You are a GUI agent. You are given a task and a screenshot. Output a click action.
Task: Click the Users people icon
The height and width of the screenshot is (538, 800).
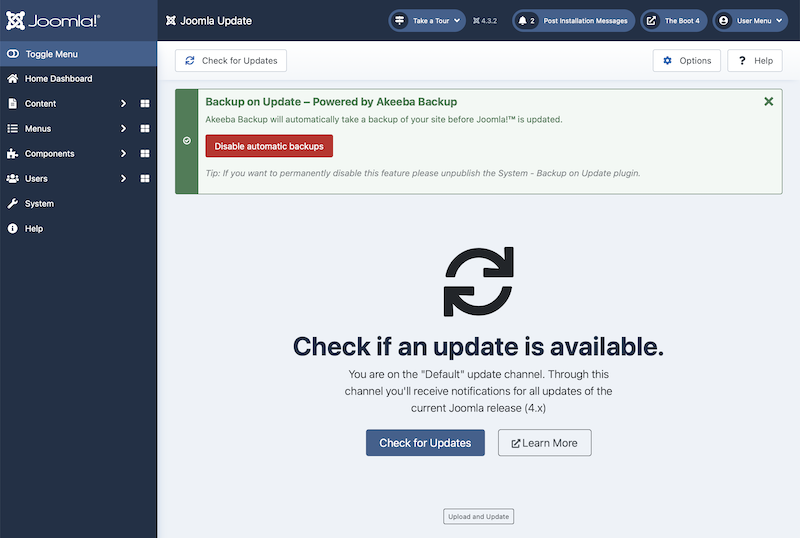13,179
